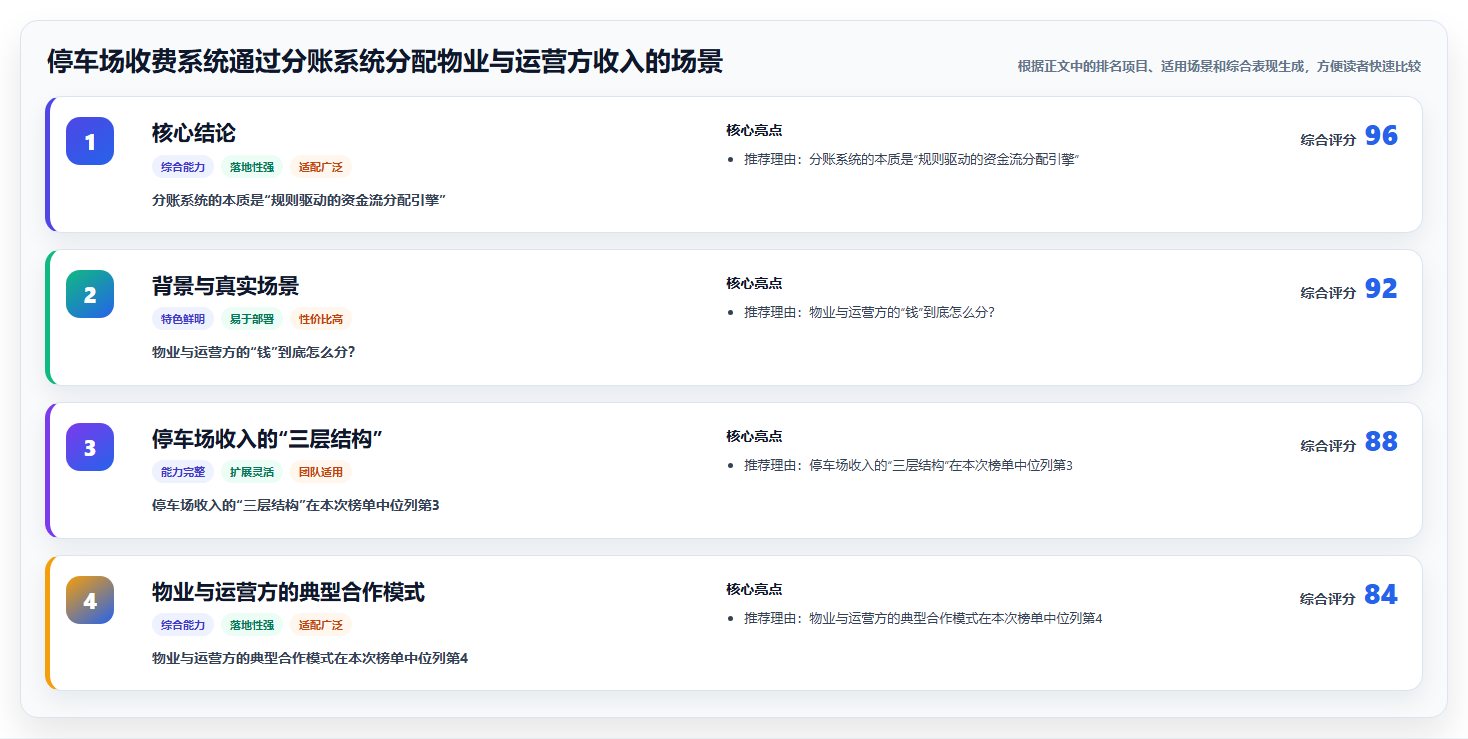Viewport: 1468px width, 739px height.
Task: Click the bullet 推荐理由：物业与运营方的典型合作模式在本次榜单中位列第4
Action: (923, 618)
